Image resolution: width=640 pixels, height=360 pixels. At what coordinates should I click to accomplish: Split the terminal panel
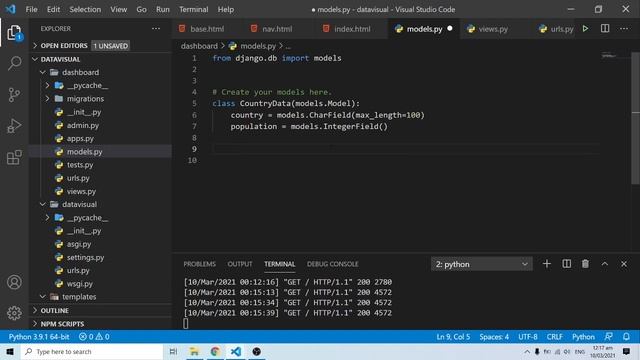point(567,264)
